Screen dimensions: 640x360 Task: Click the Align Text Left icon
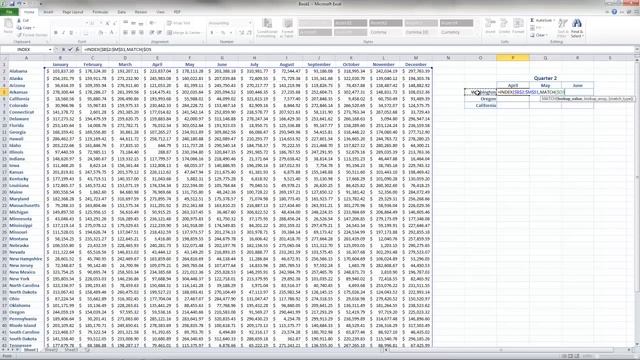[126, 33]
